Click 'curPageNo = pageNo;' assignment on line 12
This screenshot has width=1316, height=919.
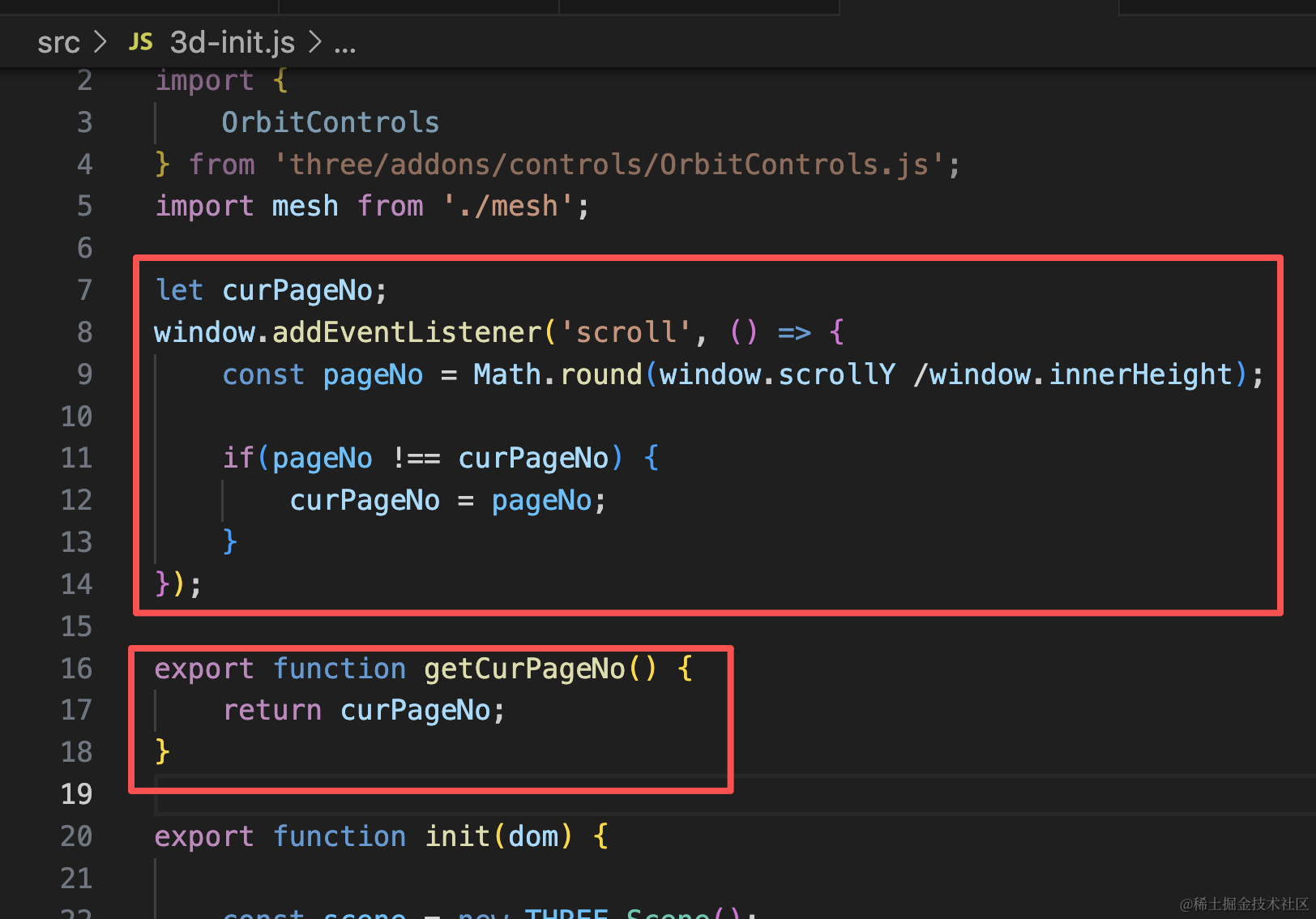point(448,500)
